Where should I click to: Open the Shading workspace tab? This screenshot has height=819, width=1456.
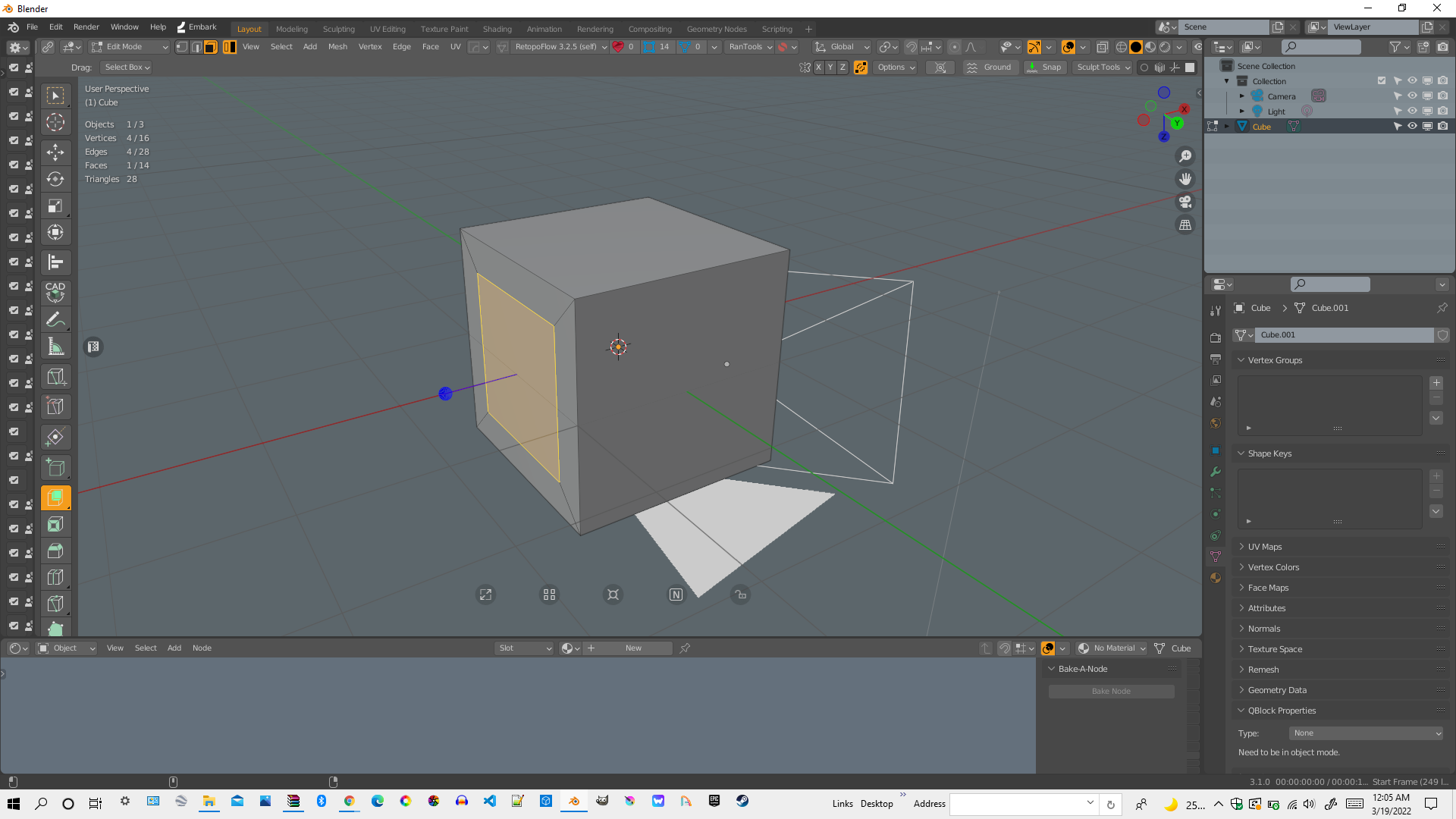click(497, 29)
